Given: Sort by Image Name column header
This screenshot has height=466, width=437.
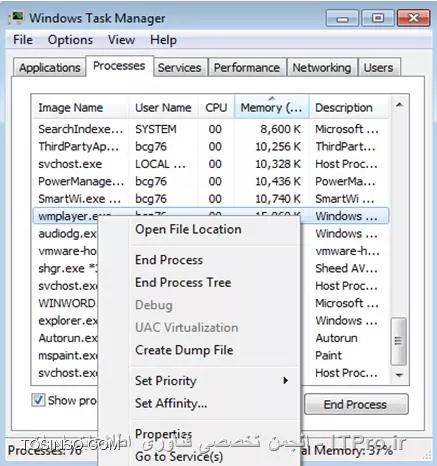Looking at the screenshot, I should [80, 108].
